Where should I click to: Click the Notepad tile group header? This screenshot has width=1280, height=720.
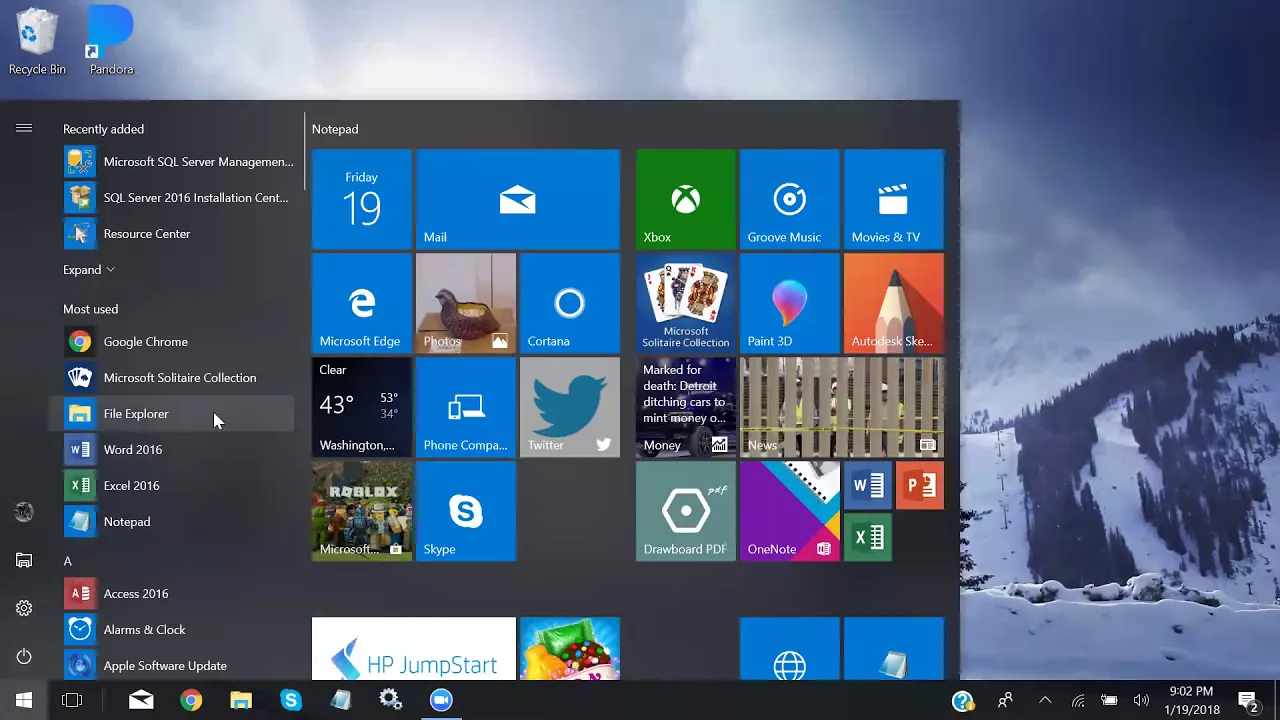click(335, 129)
